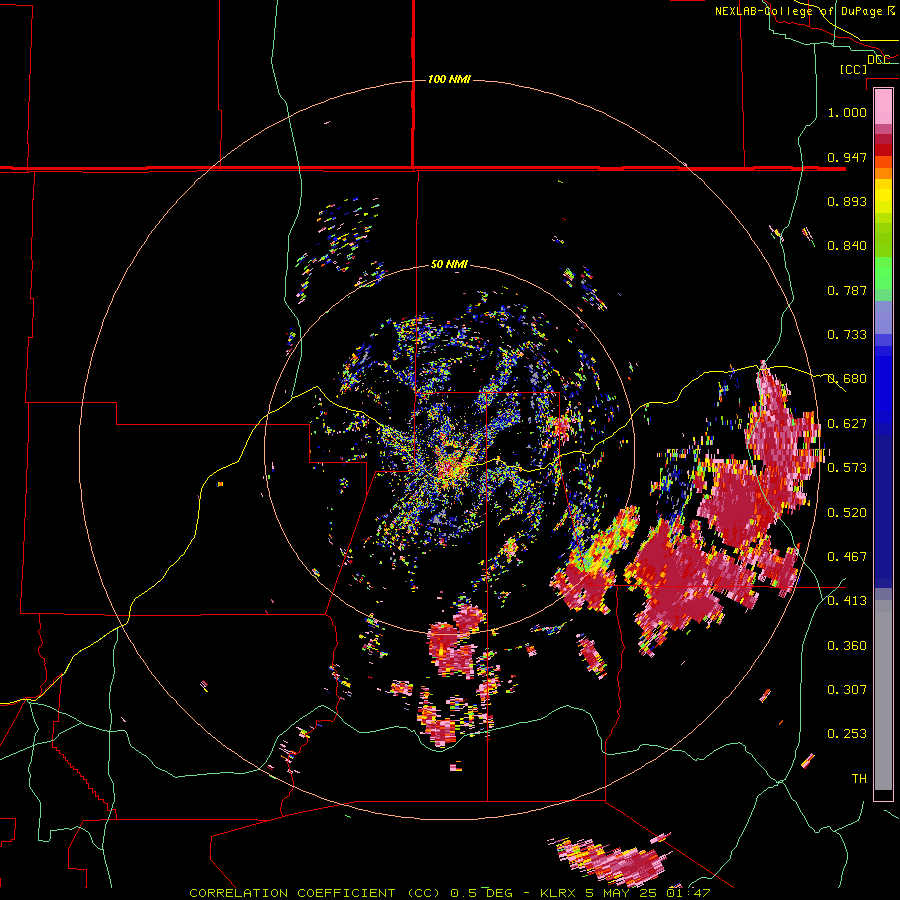Click the gray lower segment of color bar
This screenshot has width=900, height=900.
pos(883,695)
